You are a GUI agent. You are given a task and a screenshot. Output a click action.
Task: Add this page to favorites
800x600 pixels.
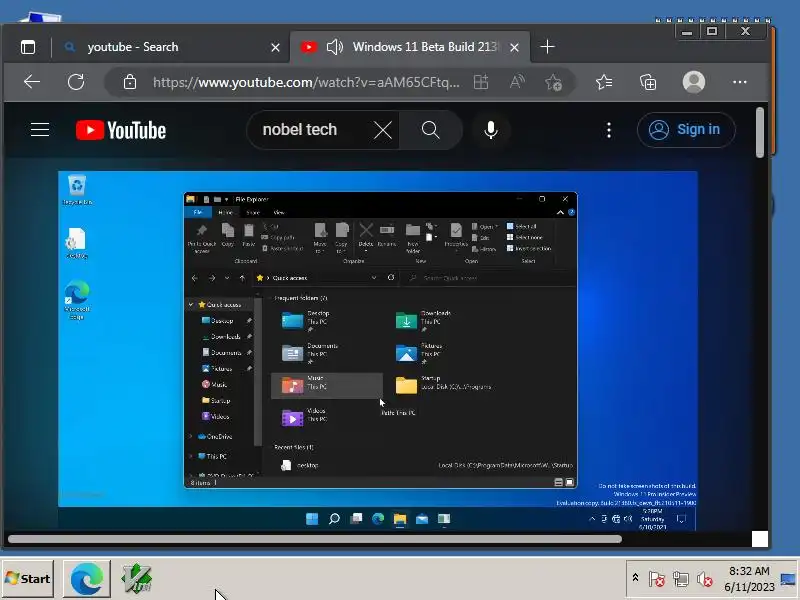[553, 82]
